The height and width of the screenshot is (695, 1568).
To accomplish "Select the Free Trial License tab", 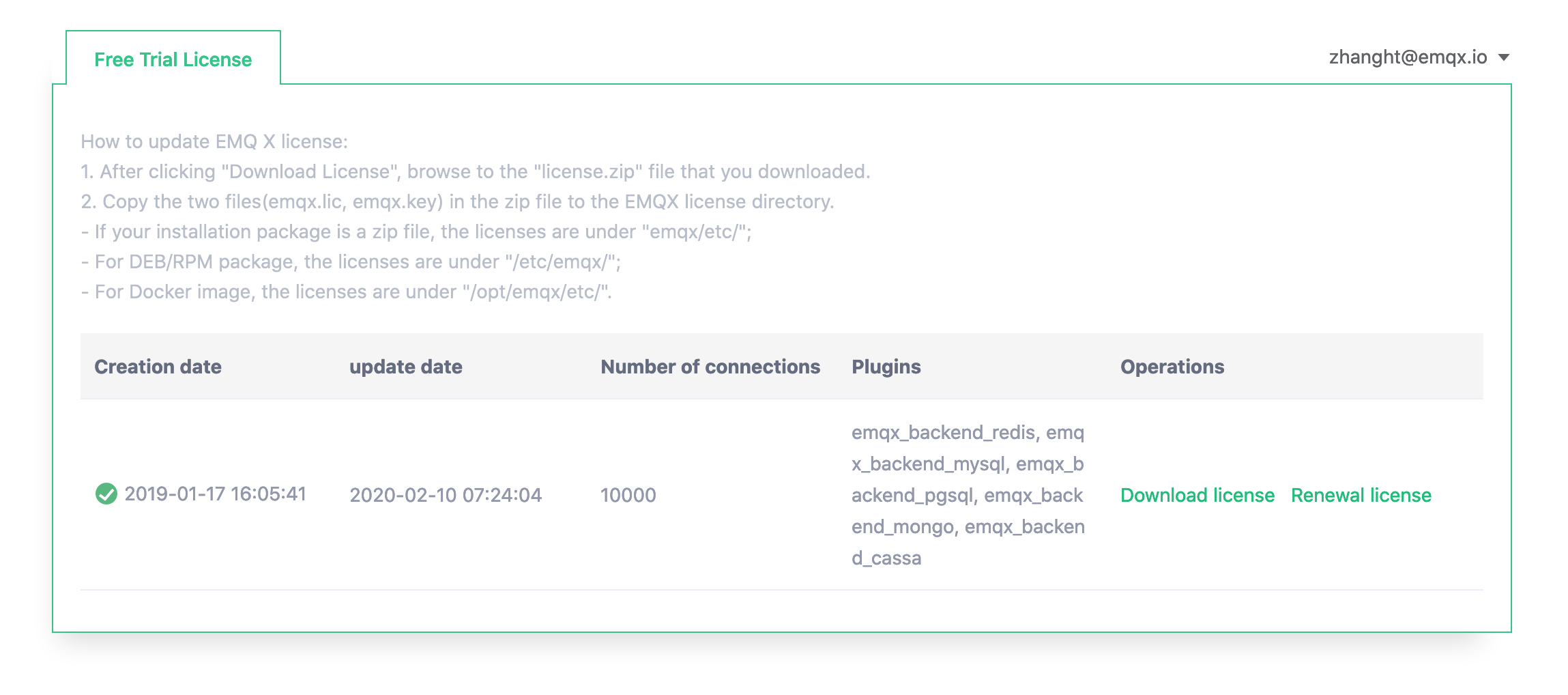I will (173, 59).
